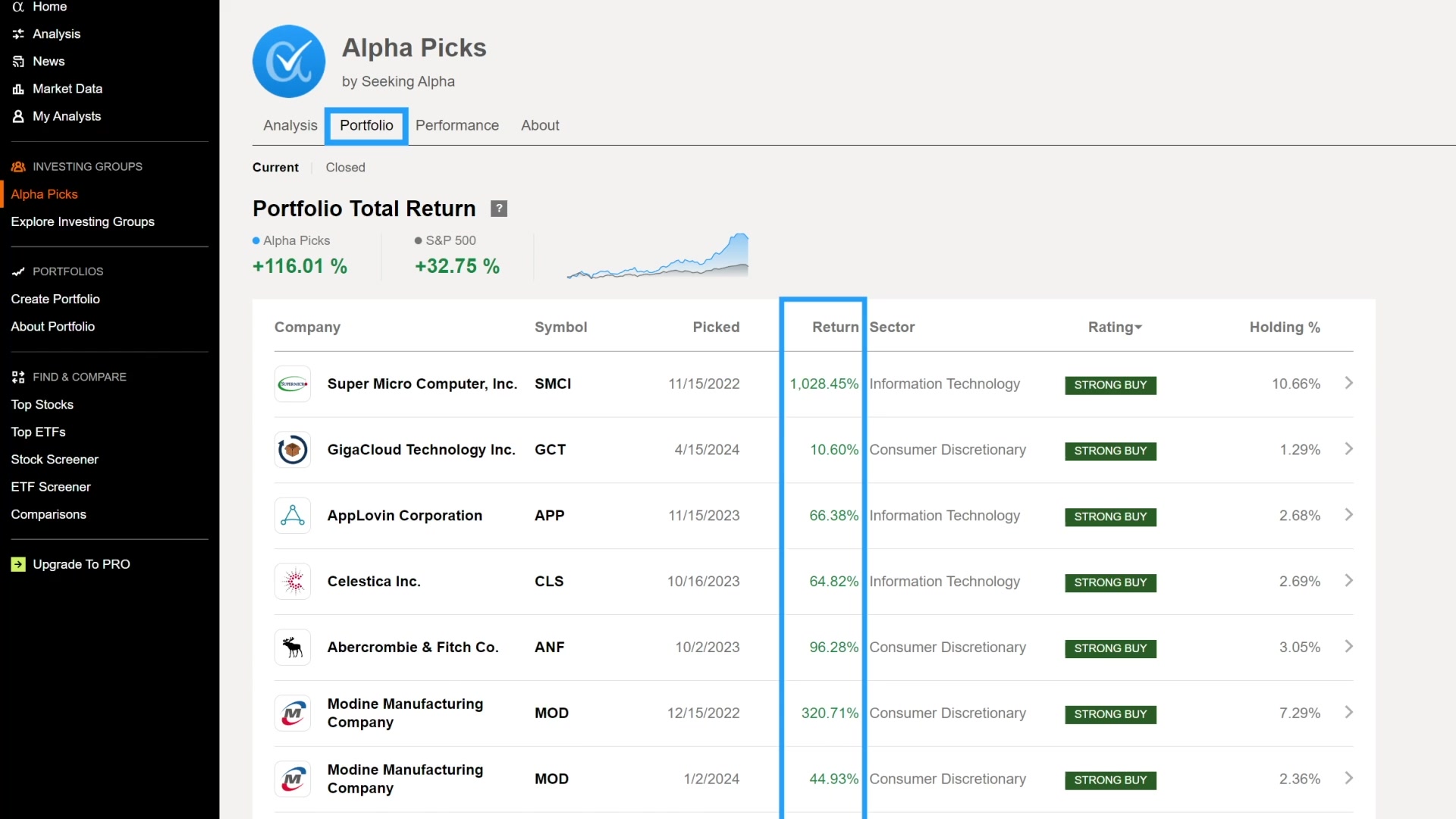1456x819 pixels.
Task: Click the portfolio return sparkline chart
Action: click(x=657, y=256)
